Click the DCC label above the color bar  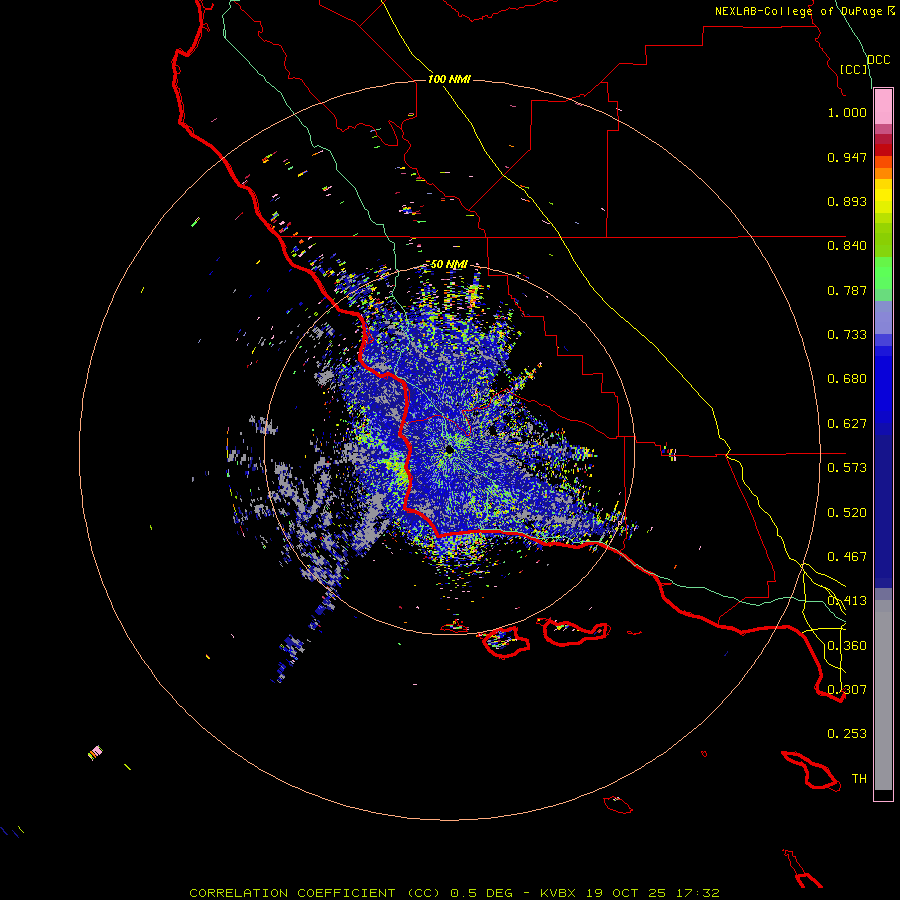click(x=879, y=60)
